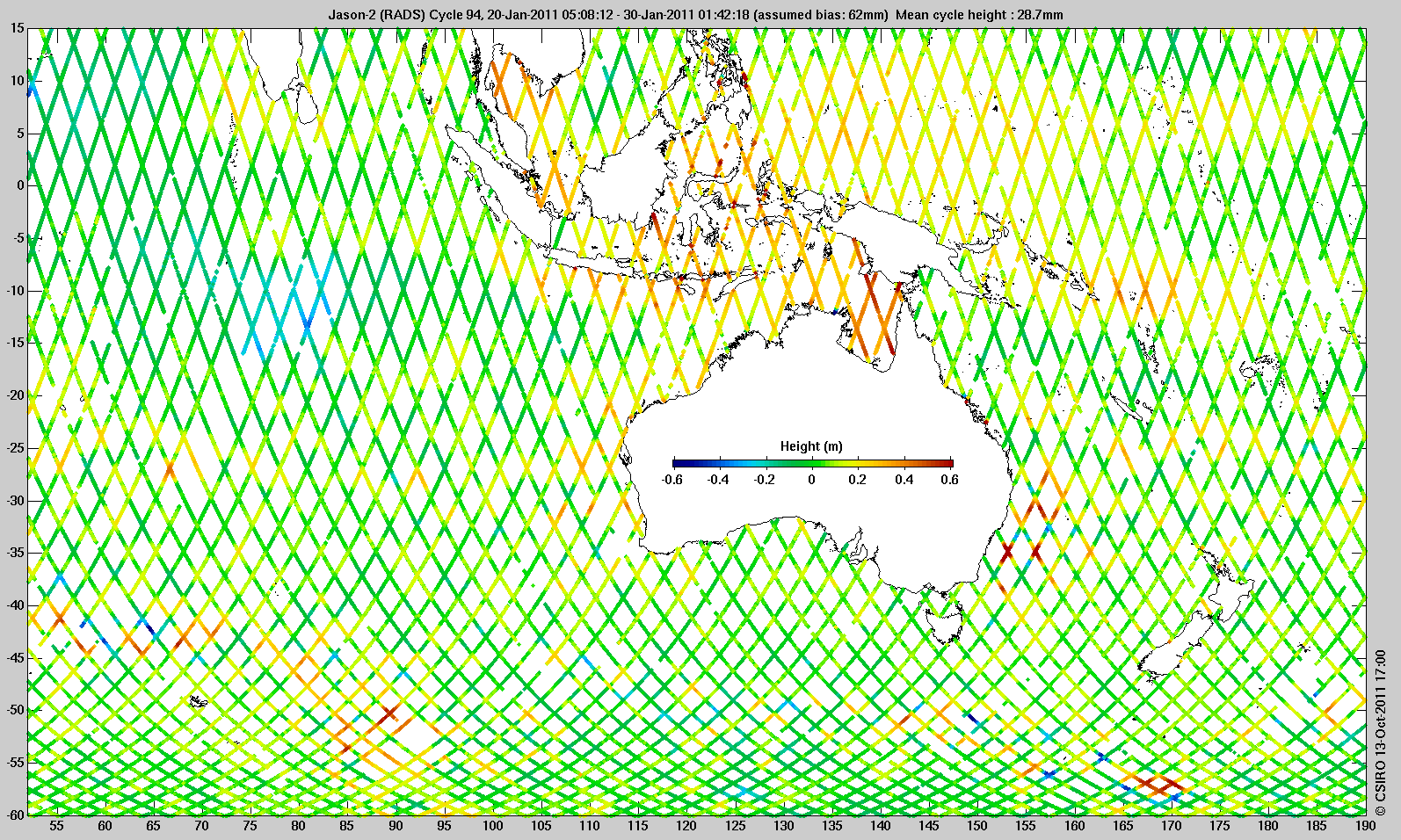
Task: Click longitude axis label 120
Action: (687, 826)
